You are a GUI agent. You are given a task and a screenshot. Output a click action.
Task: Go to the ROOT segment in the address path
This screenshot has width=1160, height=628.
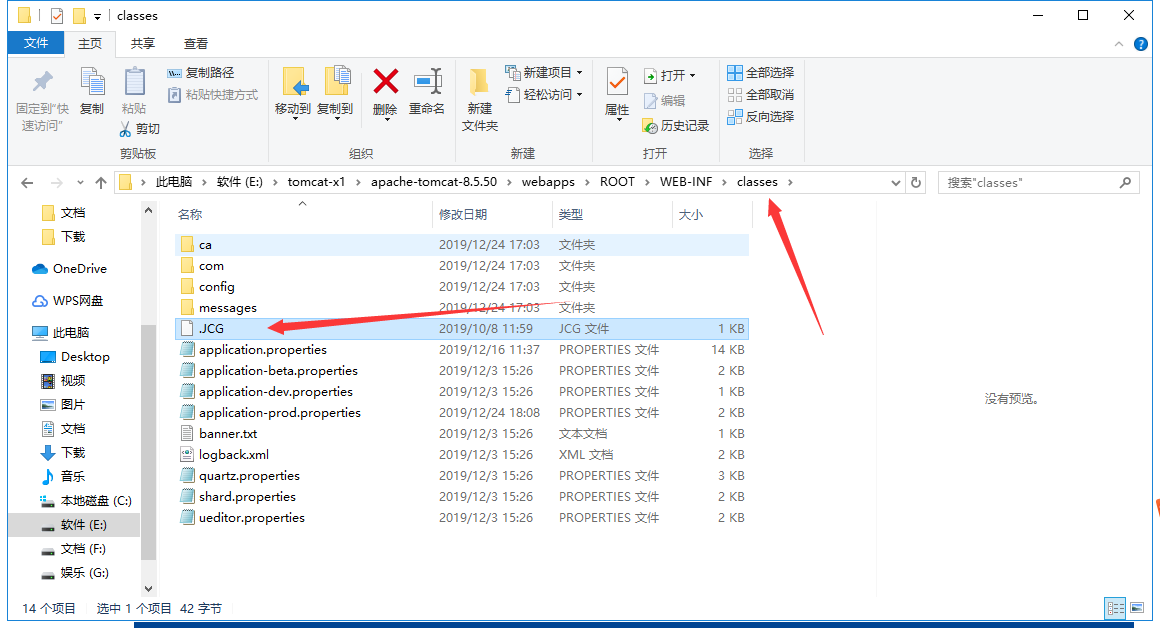(617, 182)
